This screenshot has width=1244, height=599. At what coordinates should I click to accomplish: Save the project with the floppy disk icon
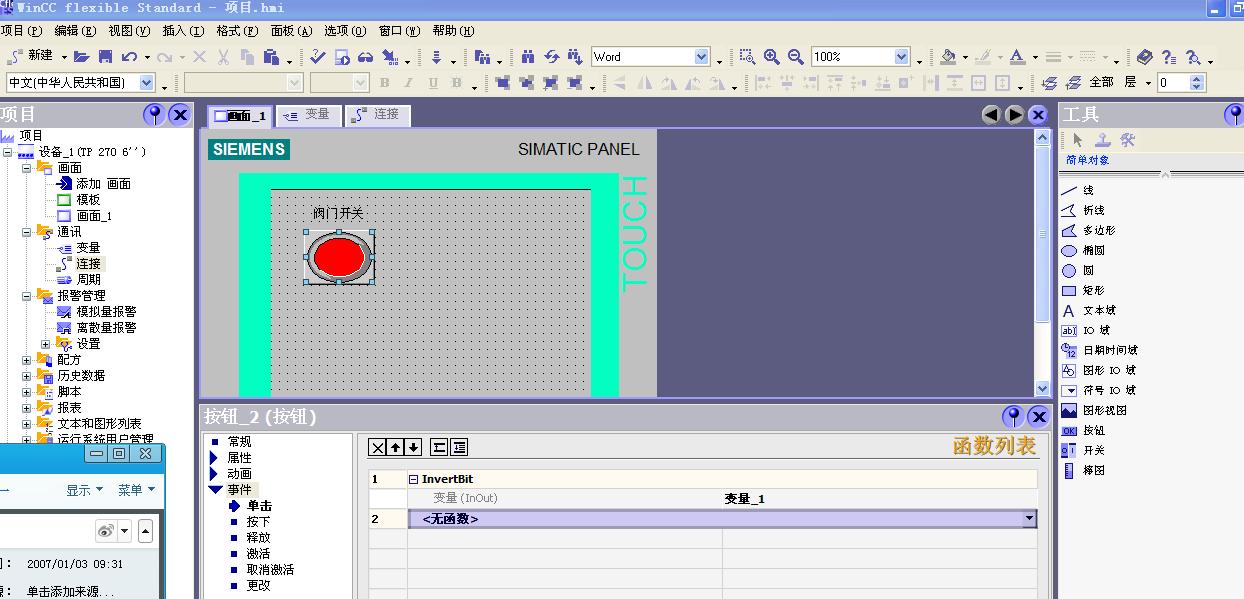pyautogui.click(x=105, y=57)
